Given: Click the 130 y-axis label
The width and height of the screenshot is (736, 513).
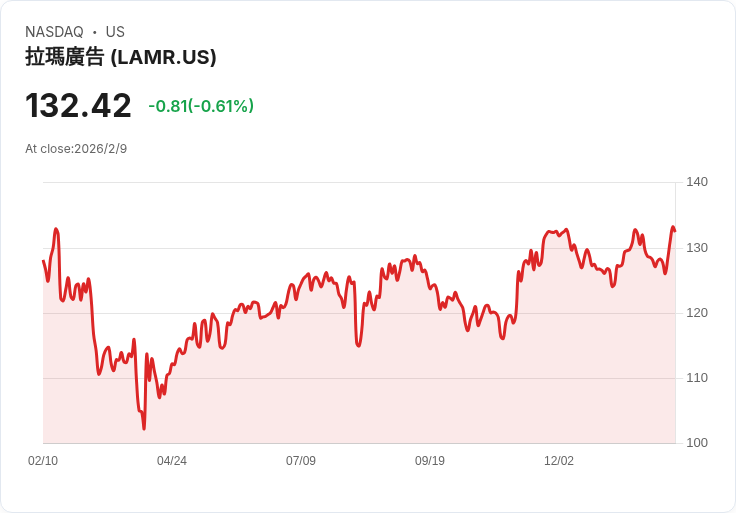Looking at the screenshot, I should [697, 248].
